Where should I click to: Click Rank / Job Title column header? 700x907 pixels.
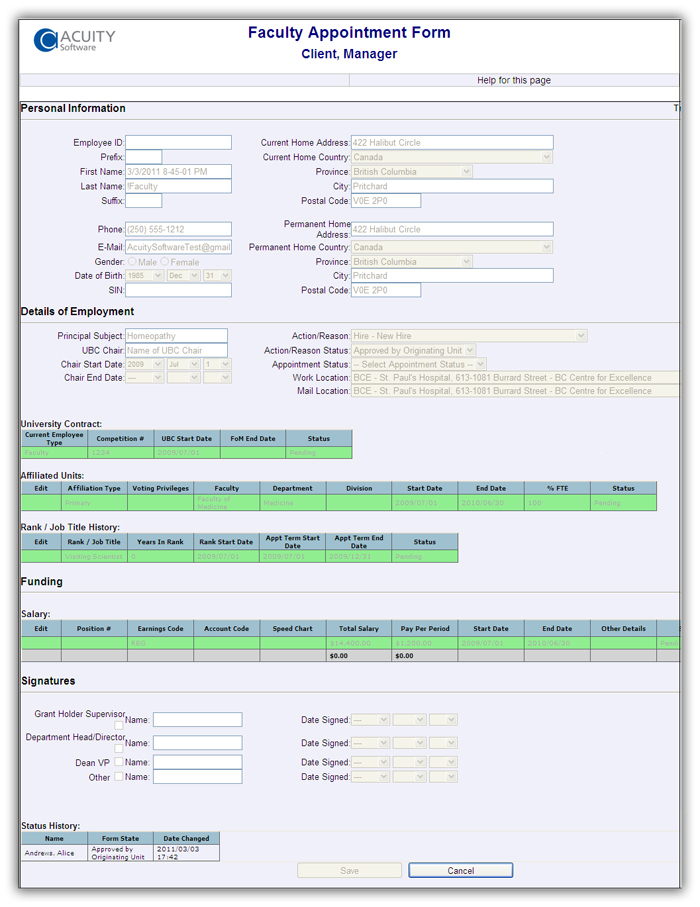(94, 542)
